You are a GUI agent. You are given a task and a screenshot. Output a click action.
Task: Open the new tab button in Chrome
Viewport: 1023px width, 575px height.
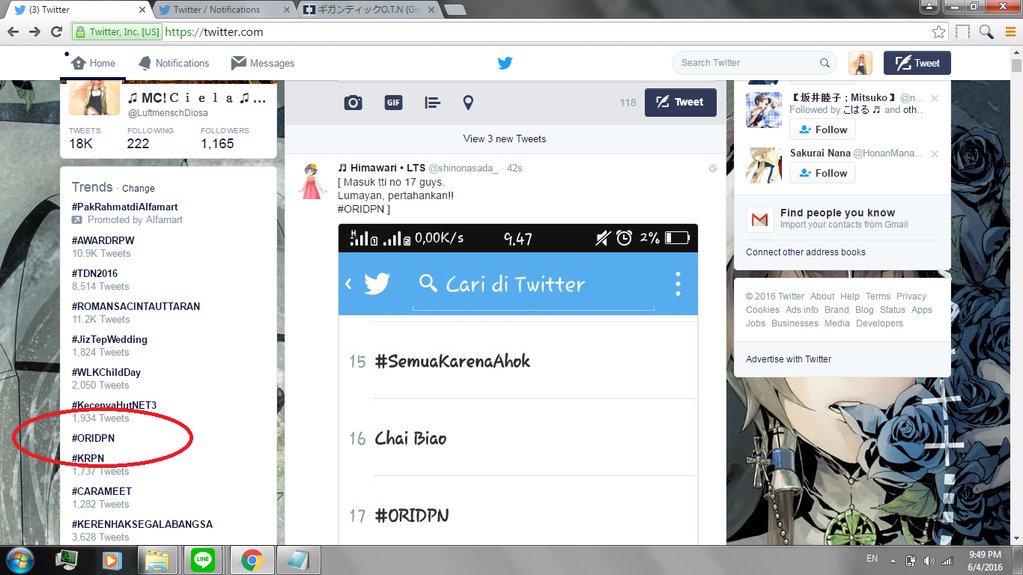pyautogui.click(x=455, y=10)
